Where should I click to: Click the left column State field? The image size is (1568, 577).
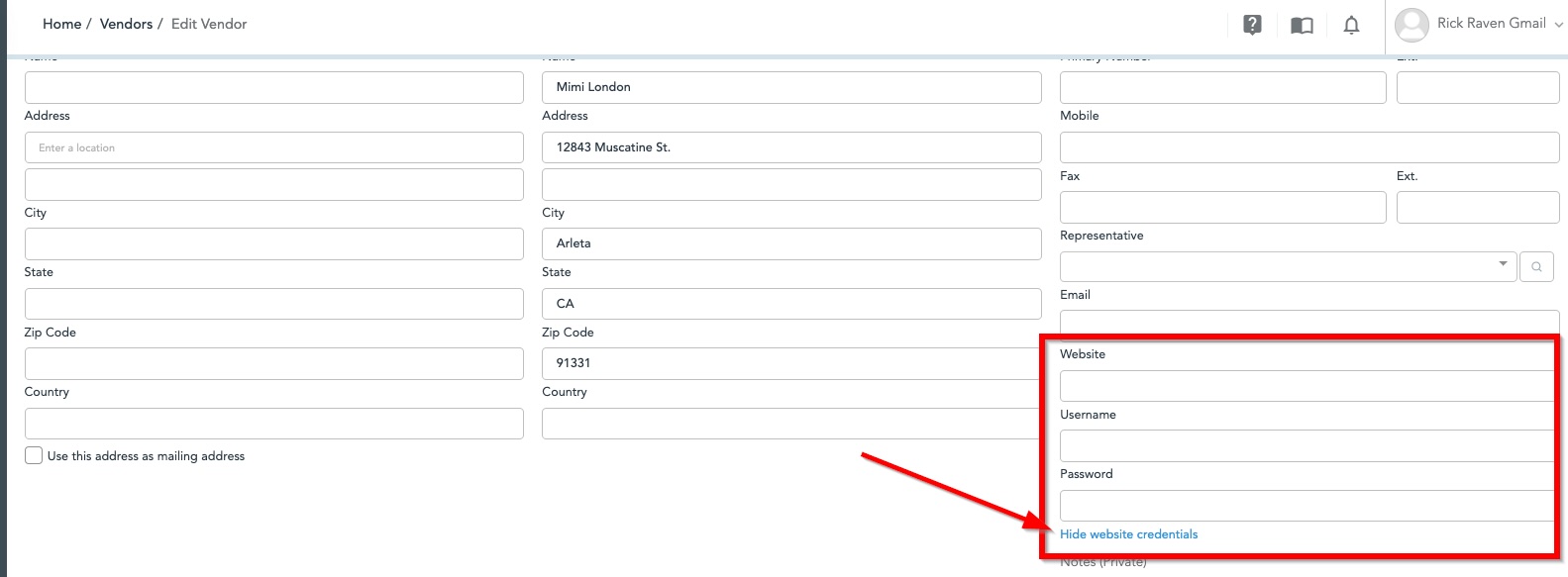273,304
